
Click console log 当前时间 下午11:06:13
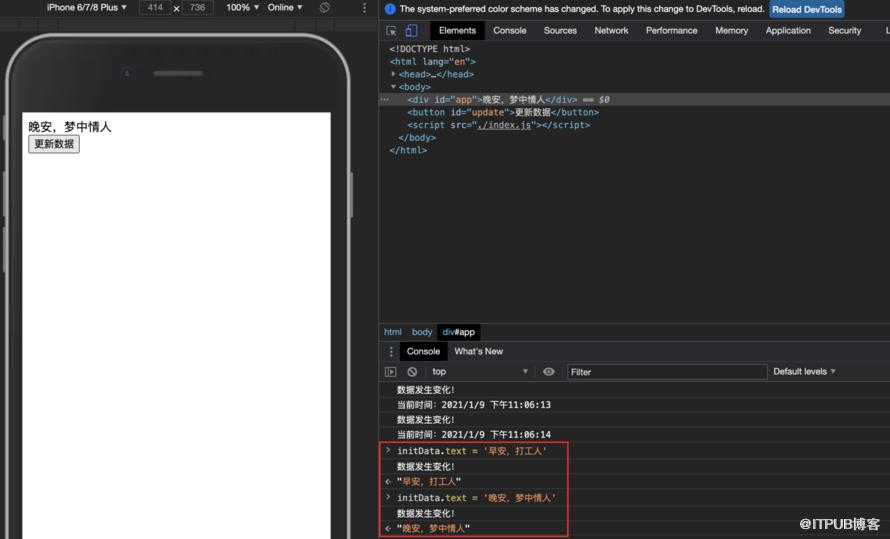coord(473,405)
